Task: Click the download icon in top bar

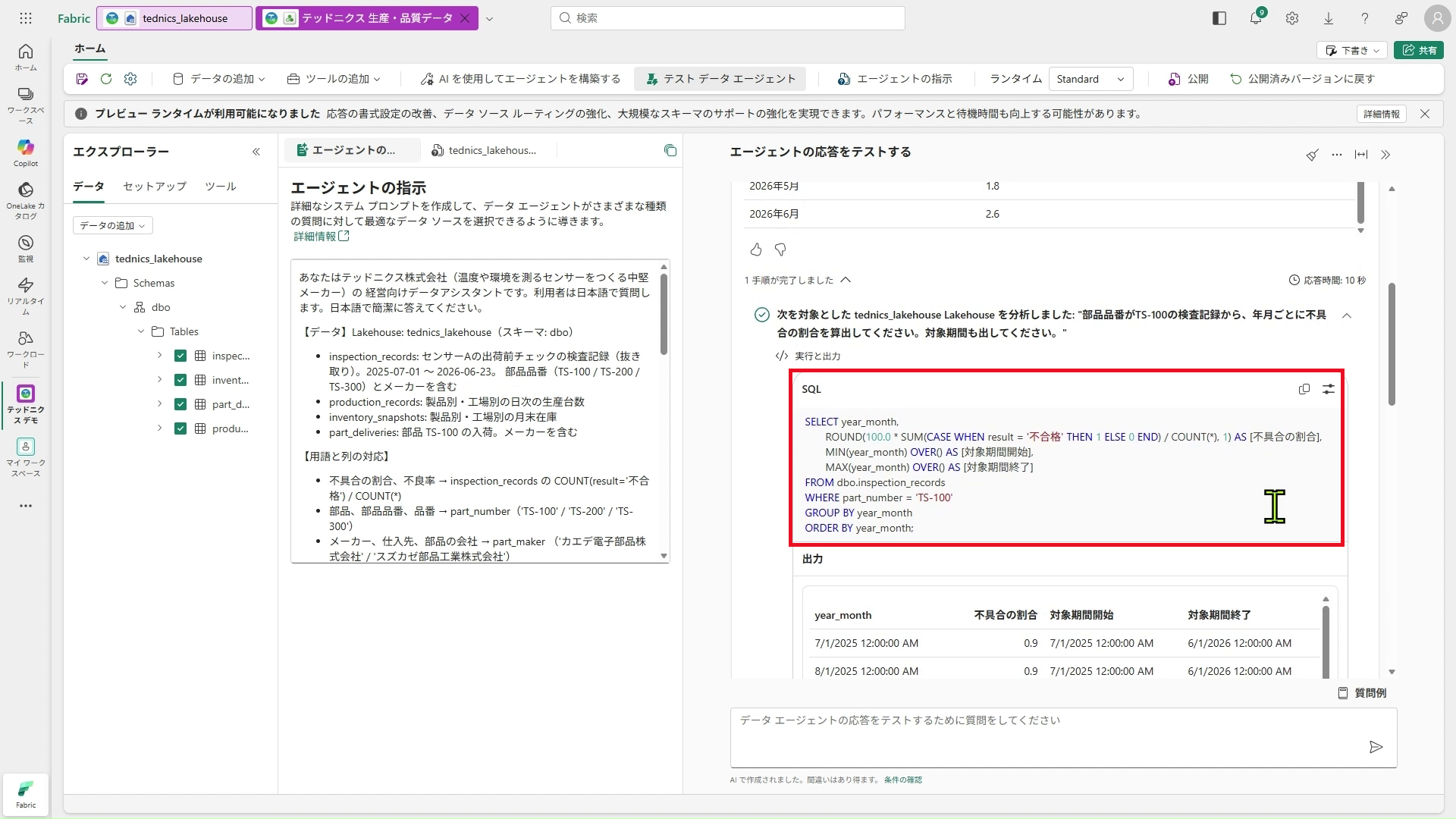Action: click(x=1329, y=18)
